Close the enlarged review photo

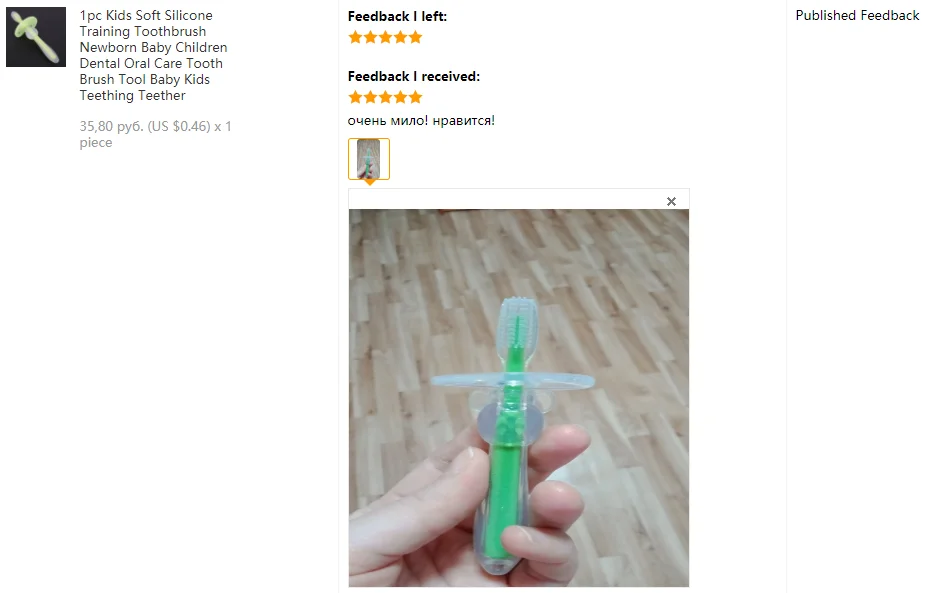[671, 201]
